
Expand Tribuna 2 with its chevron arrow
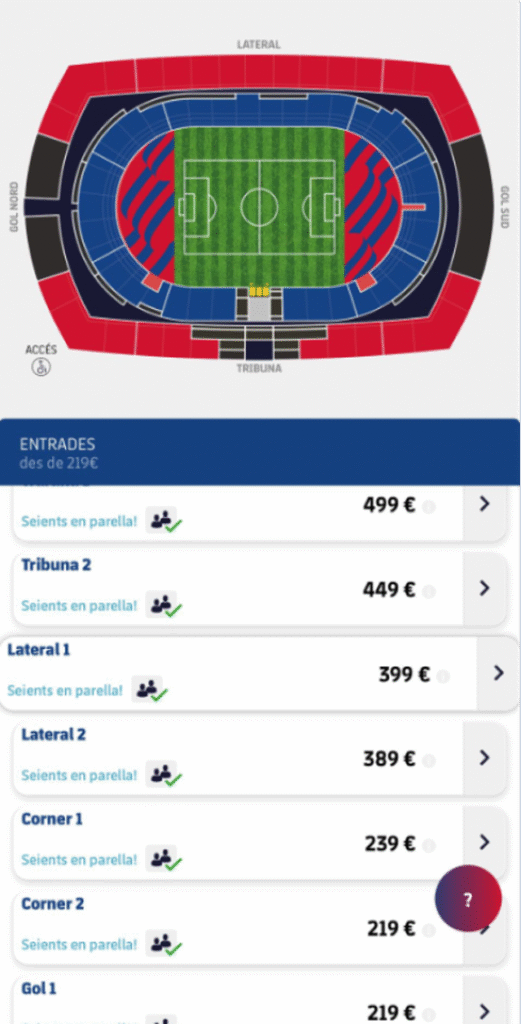[484, 588]
